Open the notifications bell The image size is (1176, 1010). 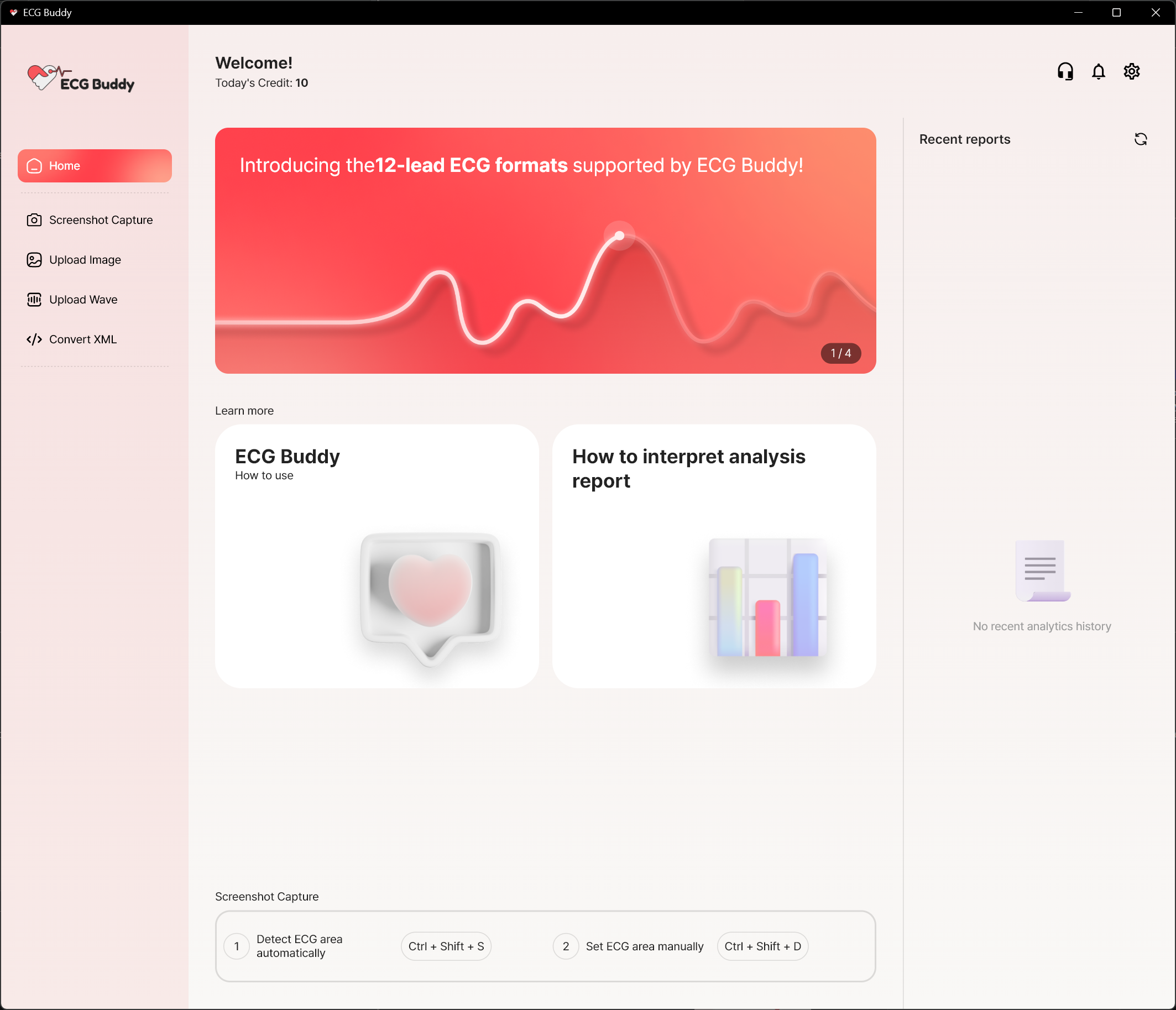[1097, 71]
